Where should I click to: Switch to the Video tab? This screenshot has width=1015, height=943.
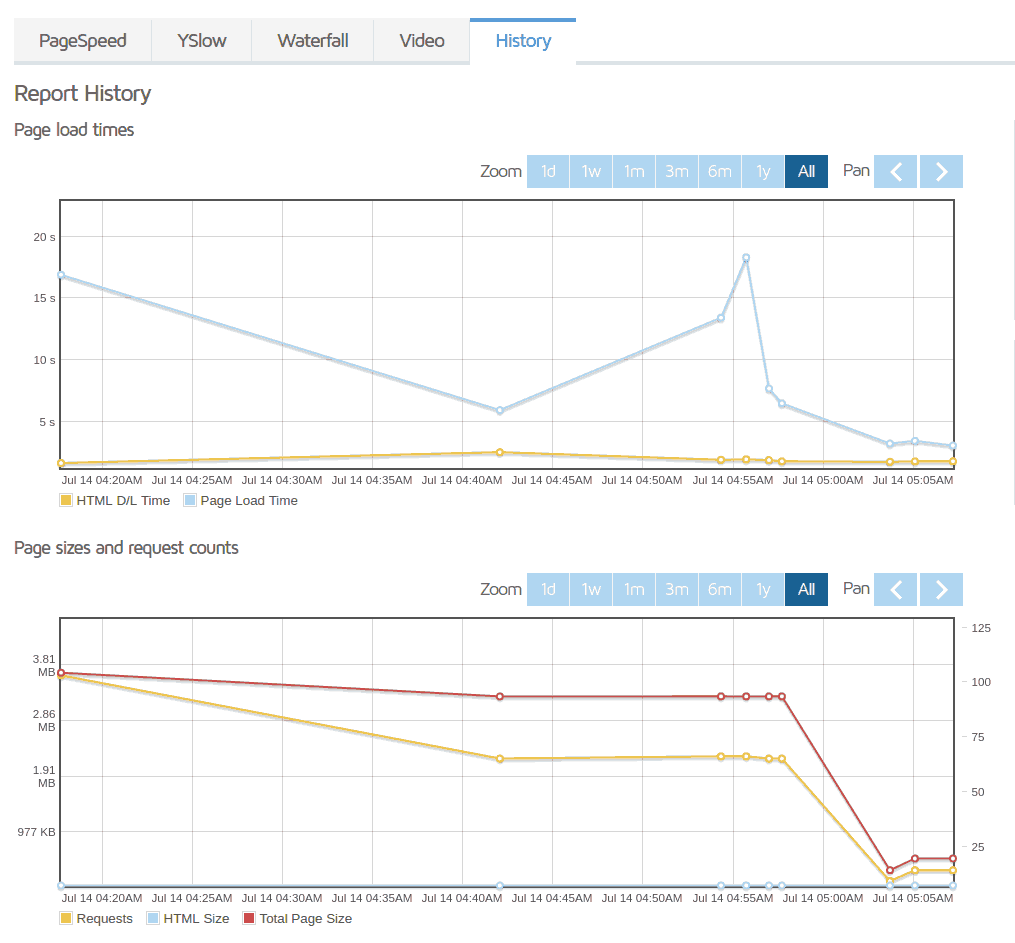[x=422, y=41]
